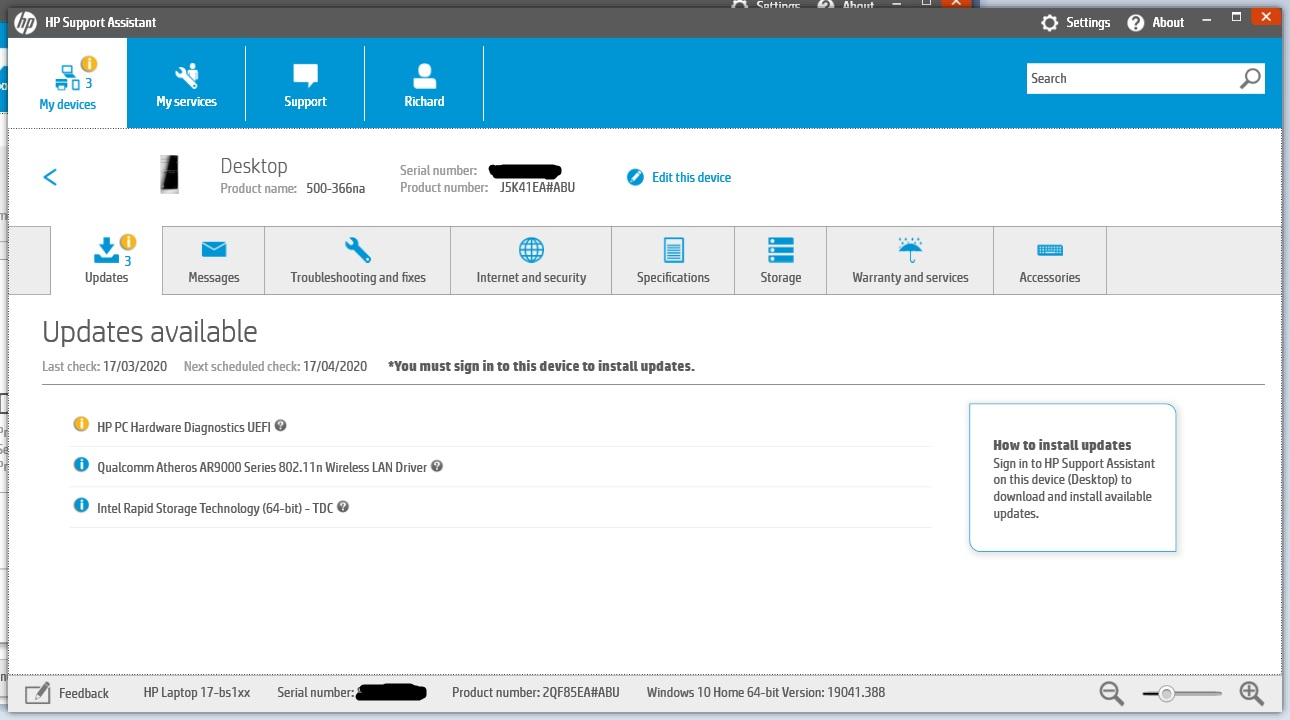Click inside the Search field
This screenshot has width=1290, height=720.
tap(1132, 78)
